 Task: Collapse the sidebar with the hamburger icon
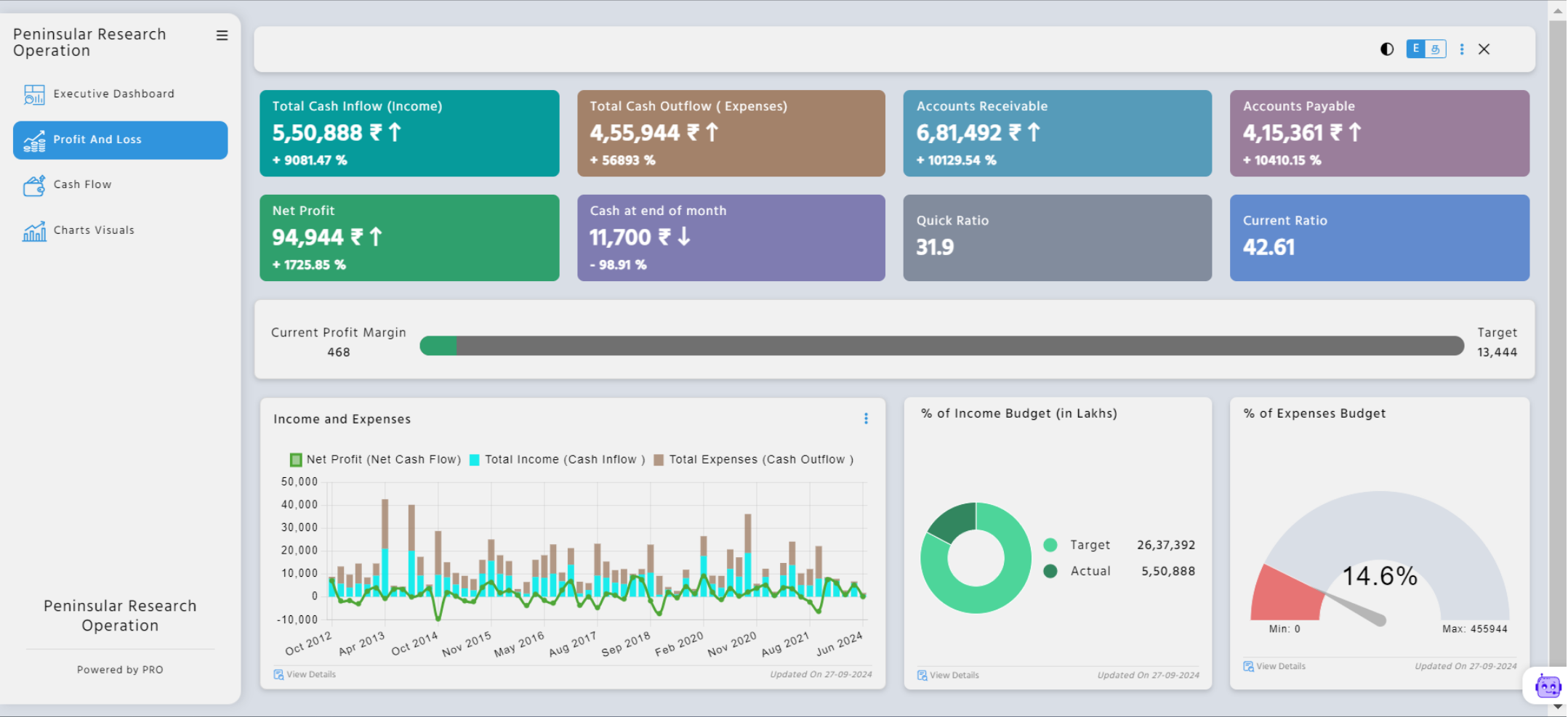[x=222, y=35]
